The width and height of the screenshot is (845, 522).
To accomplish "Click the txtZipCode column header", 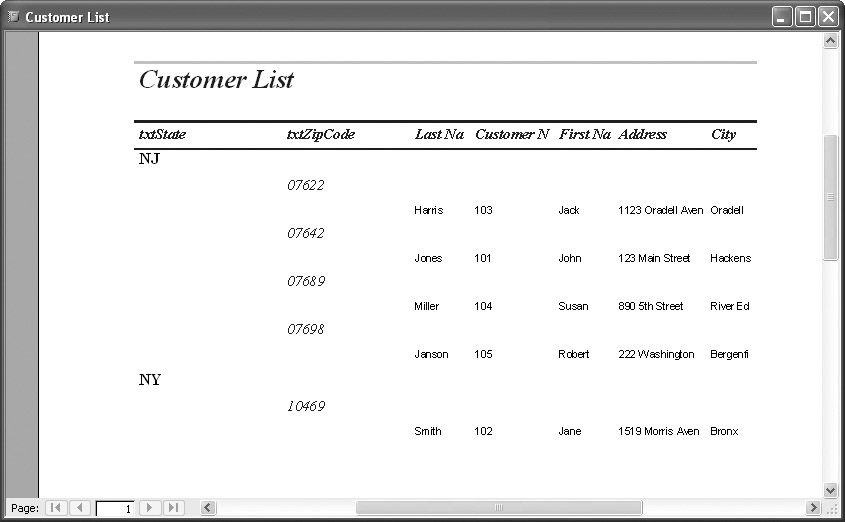I will click(320, 134).
